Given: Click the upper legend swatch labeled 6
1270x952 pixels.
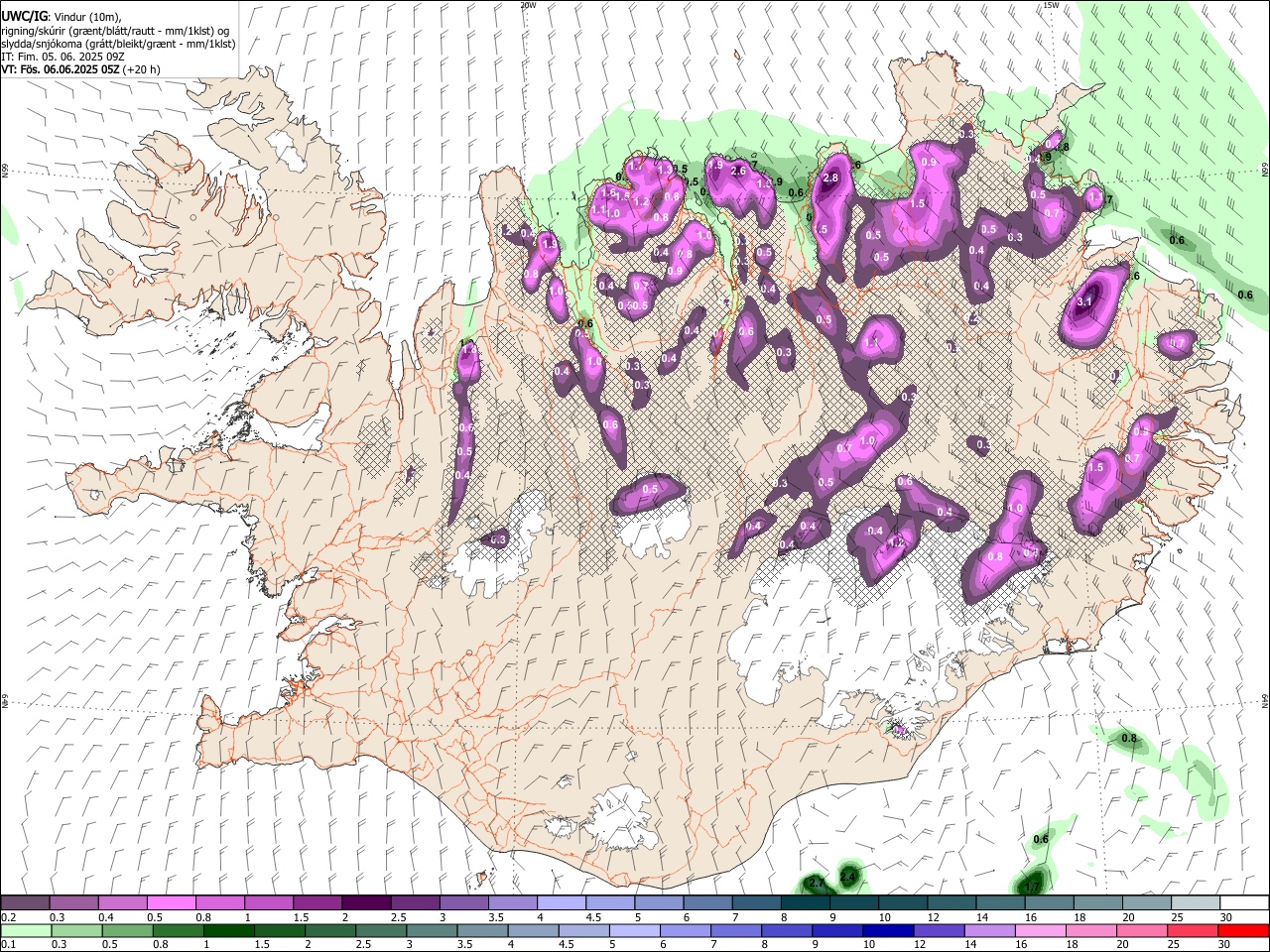Looking at the screenshot, I should [x=707, y=903].
